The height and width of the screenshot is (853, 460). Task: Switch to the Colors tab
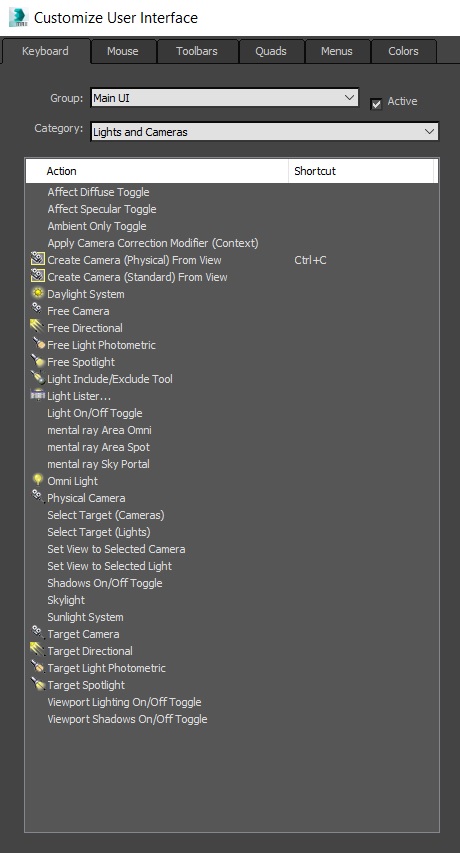pos(403,51)
